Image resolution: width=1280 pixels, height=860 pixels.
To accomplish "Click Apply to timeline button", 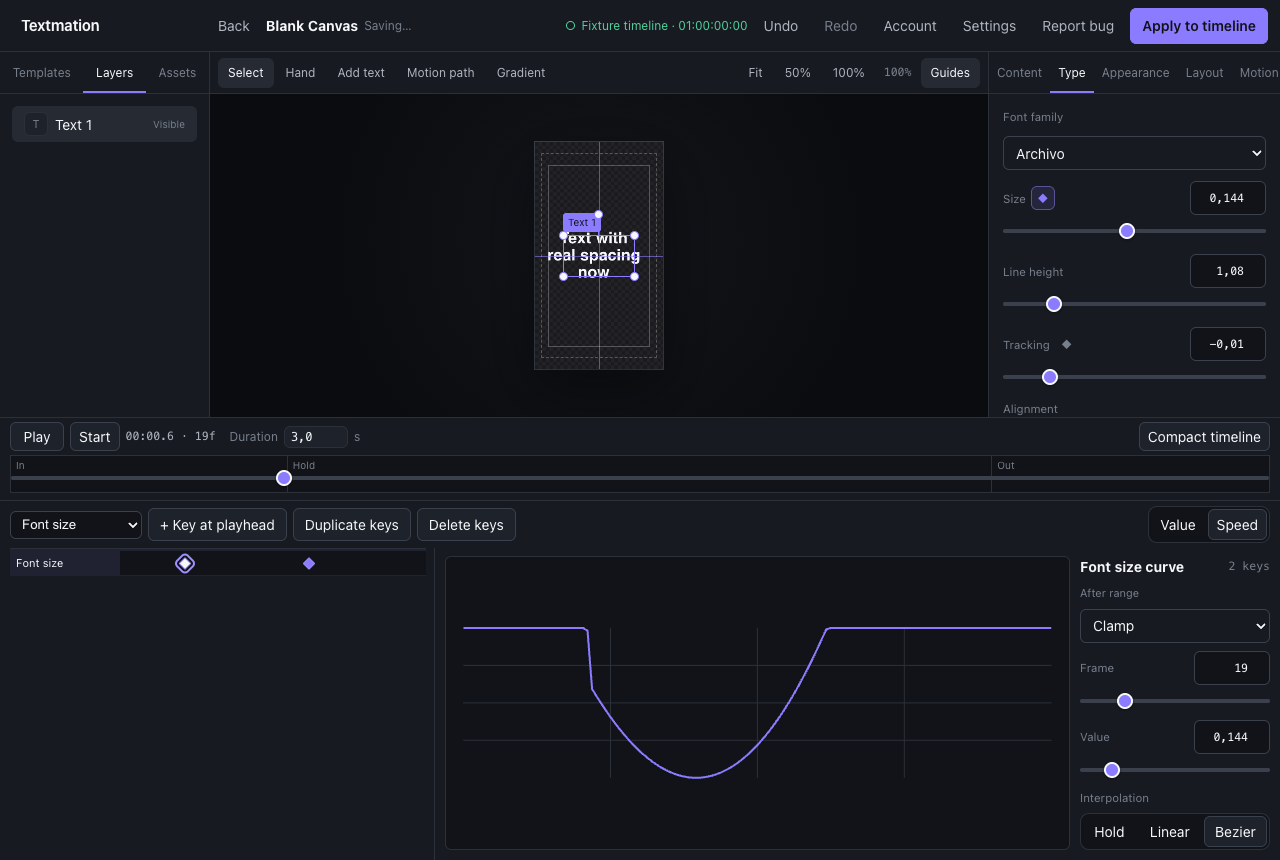I will click(x=1199, y=26).
